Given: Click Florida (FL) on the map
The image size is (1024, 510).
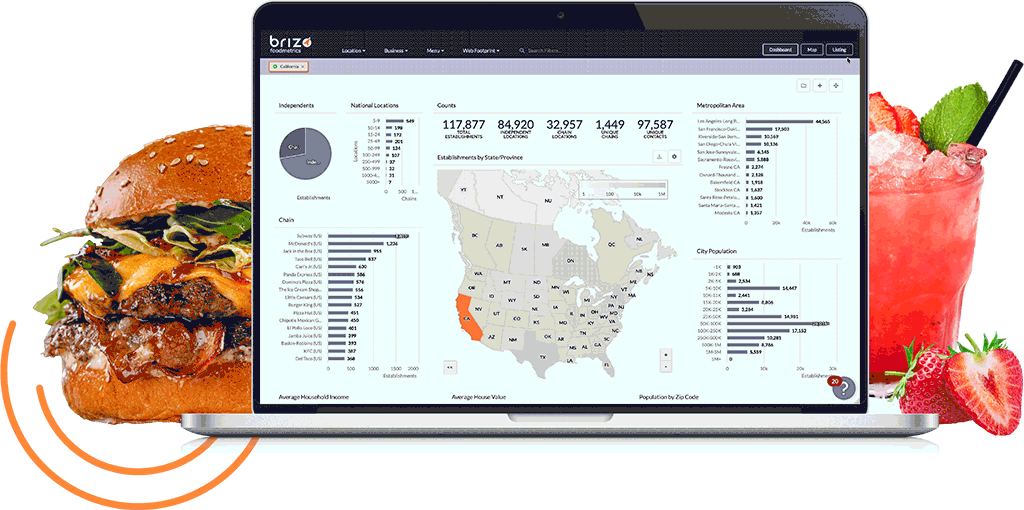Looking at the screenshot, I should point(607,364).
